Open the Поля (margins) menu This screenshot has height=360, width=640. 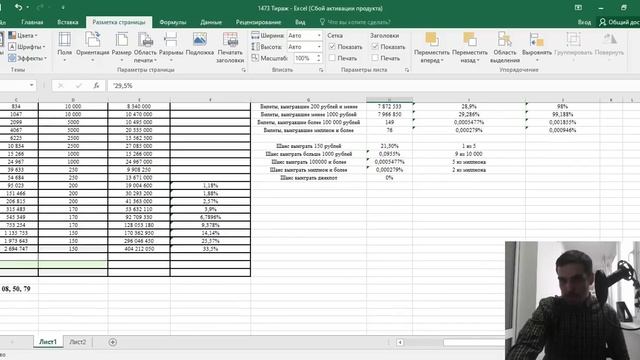tap(64, 47)
